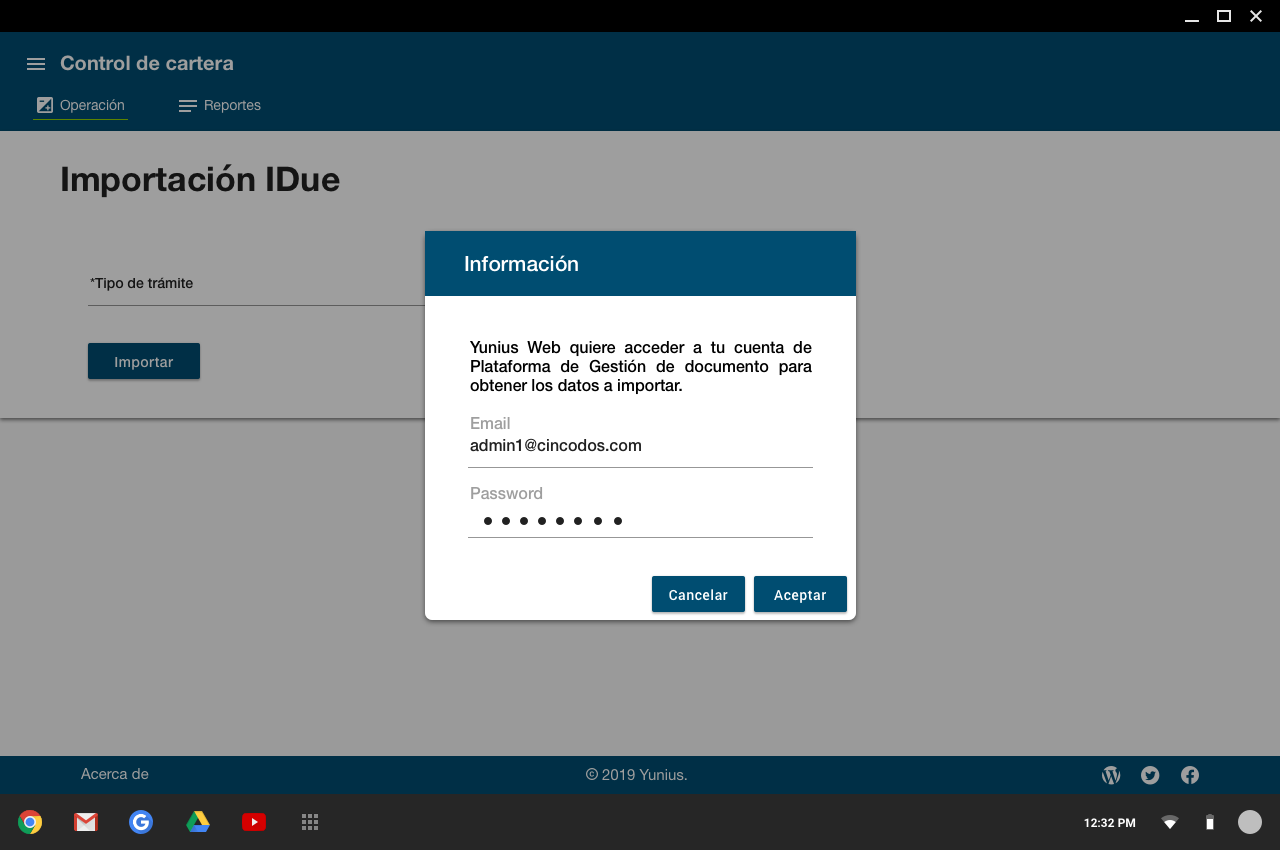
Task: Open the app launcher grid
Action: click(310, 822)
